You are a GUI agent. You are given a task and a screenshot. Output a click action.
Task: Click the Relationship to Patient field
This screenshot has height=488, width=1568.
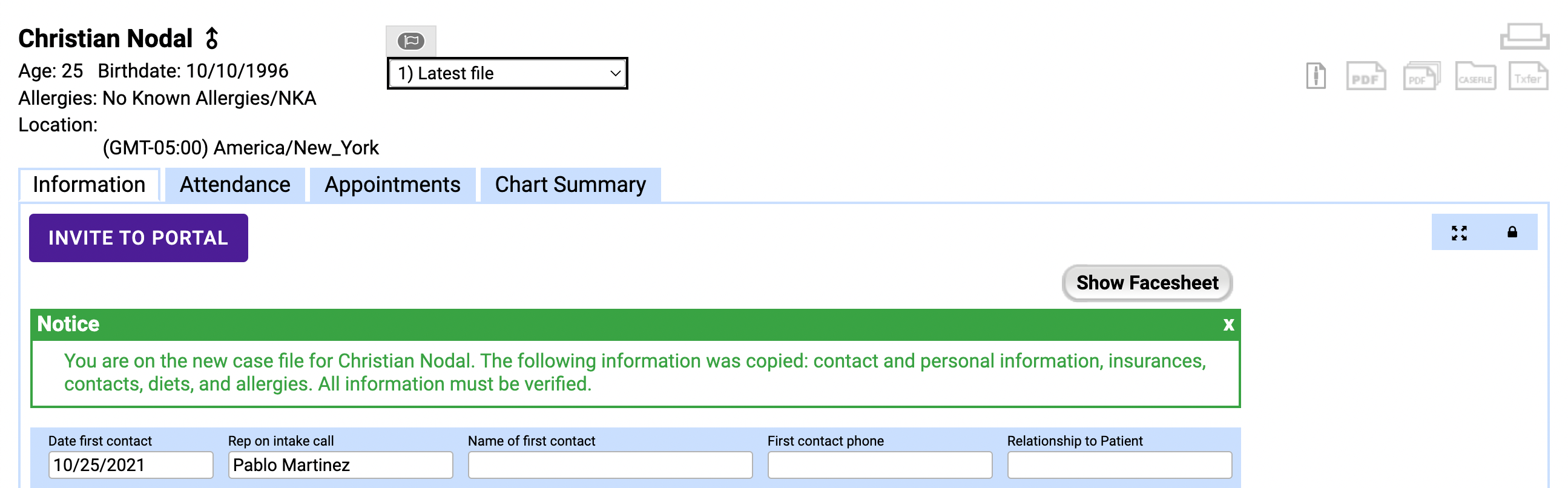click(x=1119, y=465)
